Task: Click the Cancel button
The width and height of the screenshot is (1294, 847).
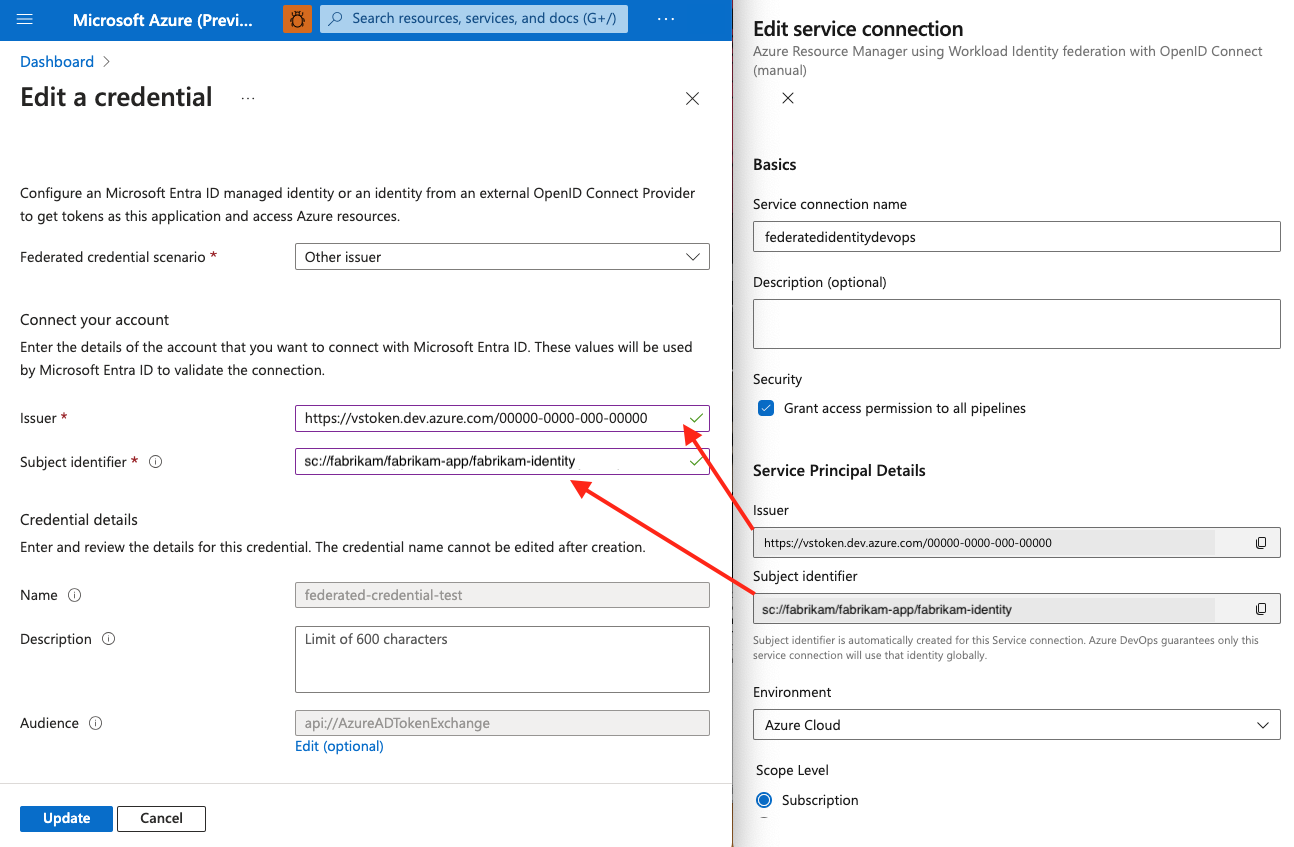Action: pyautogui.click(x=161, y=818)
